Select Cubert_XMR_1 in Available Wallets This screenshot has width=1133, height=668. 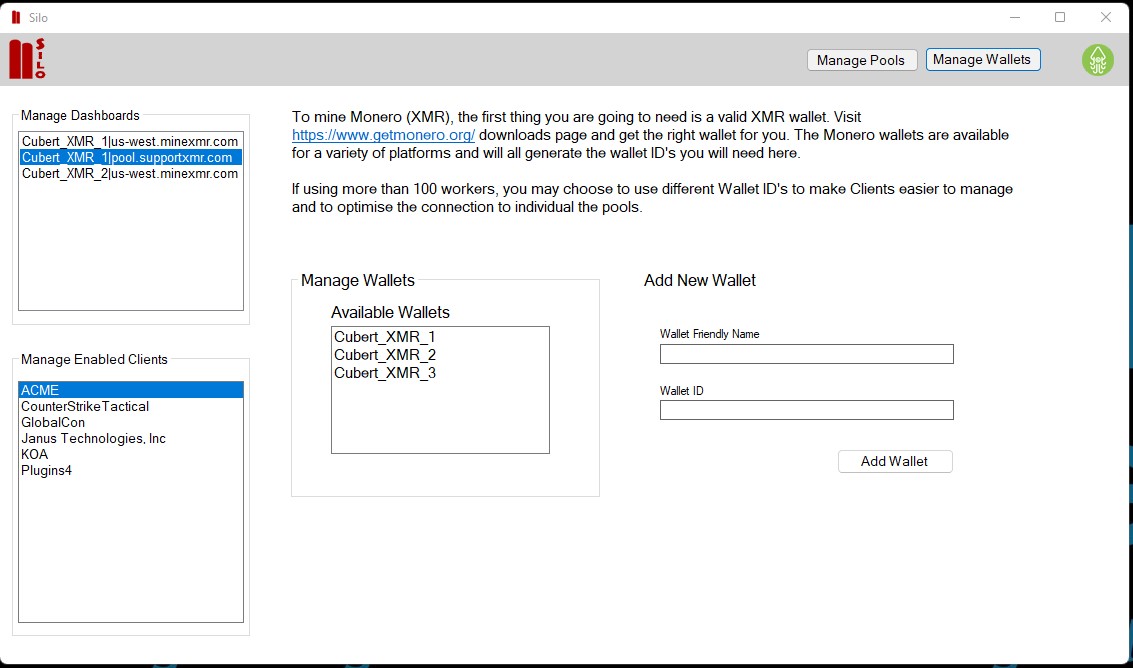385,337
